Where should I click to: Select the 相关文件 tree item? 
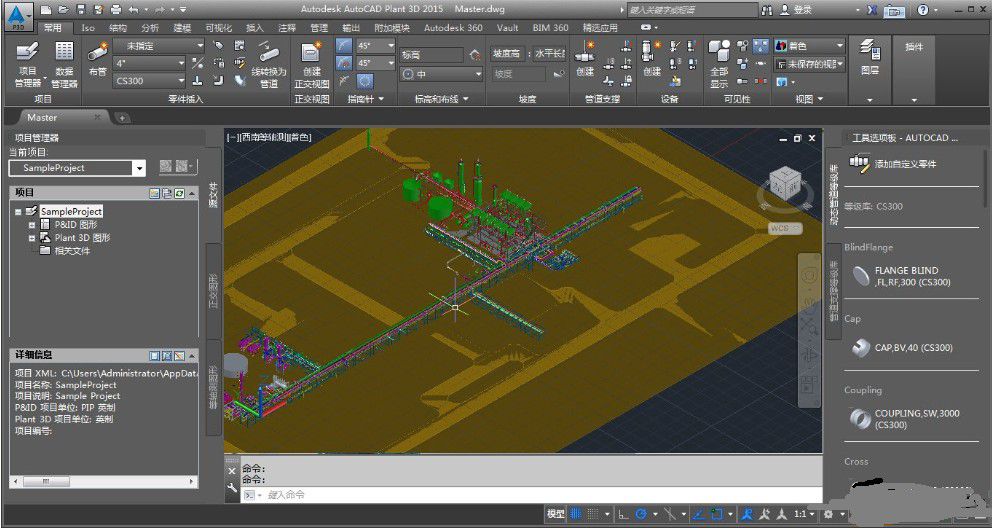point(72,251)
